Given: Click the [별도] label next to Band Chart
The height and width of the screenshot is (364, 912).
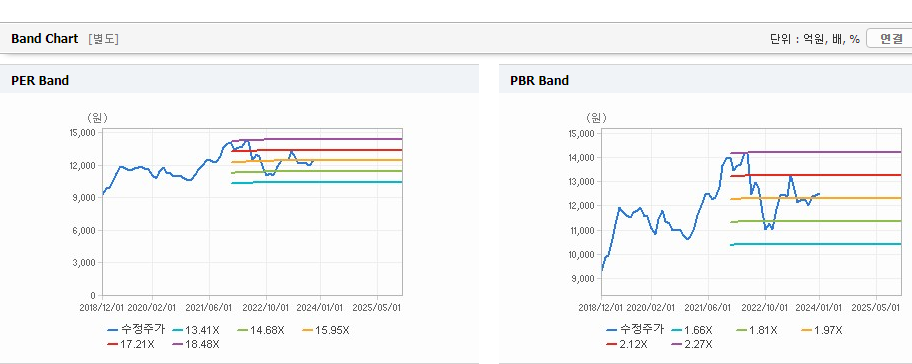Looking at the screenshot, I should pos(104,39).
